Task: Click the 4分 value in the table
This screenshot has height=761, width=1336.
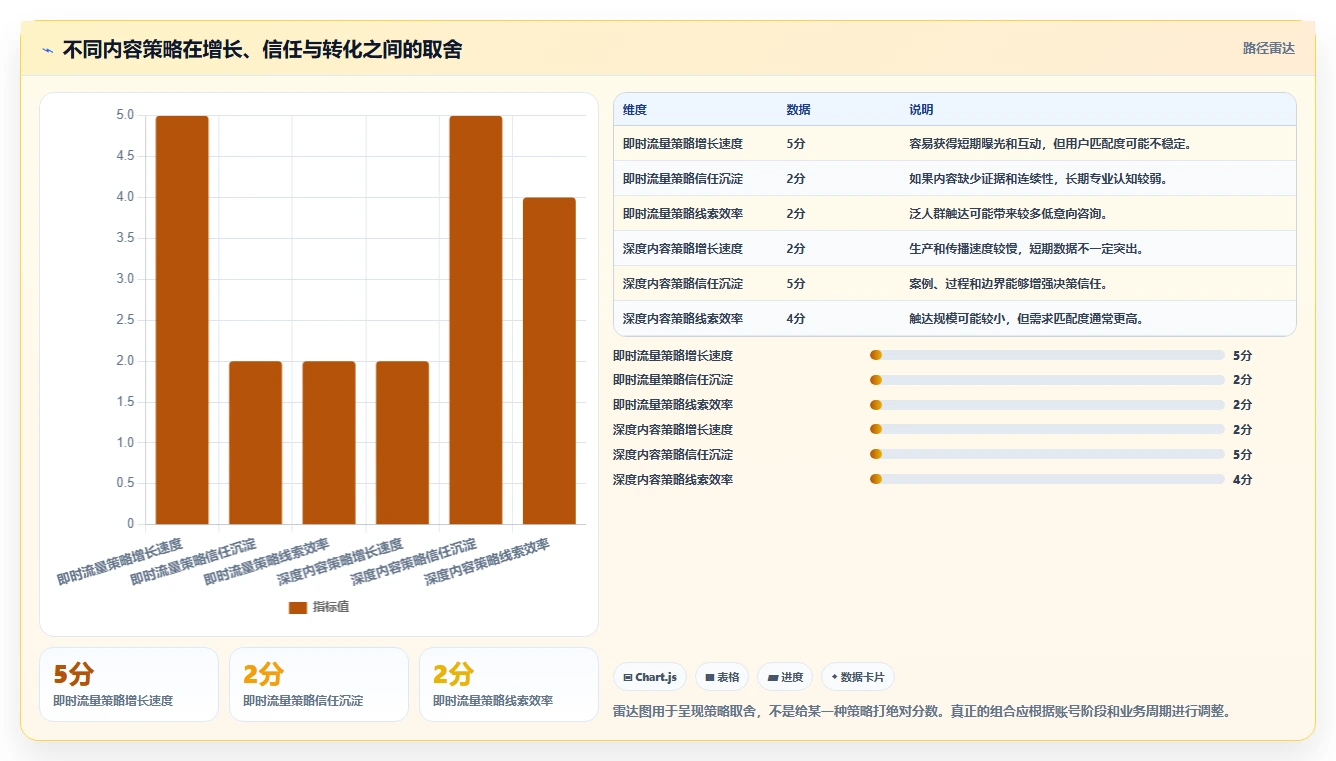Action: pyautogui.click(x=796, y=319)
